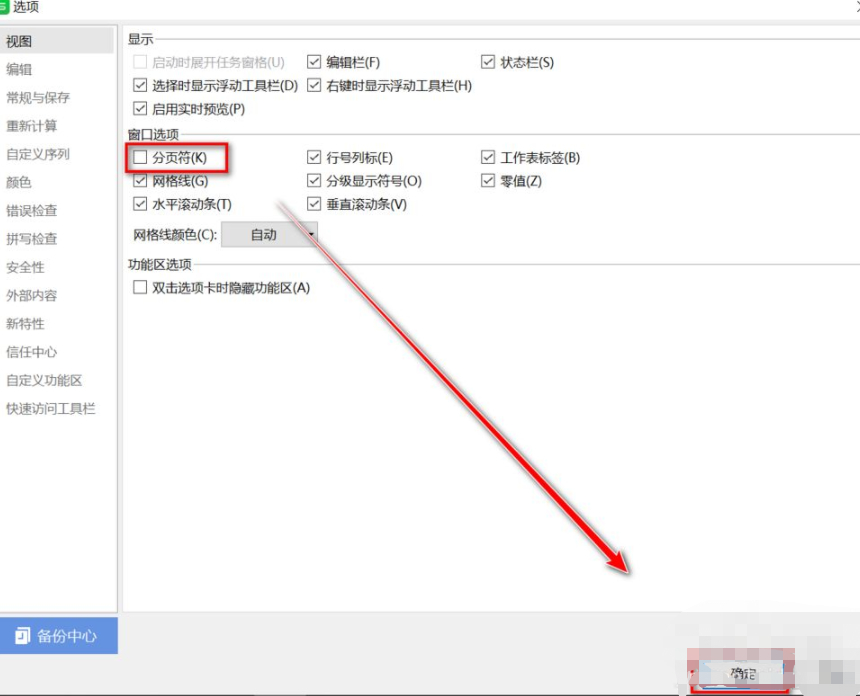
Task: Switch to 常规与保存 settings category
Action: coord(38,98)
